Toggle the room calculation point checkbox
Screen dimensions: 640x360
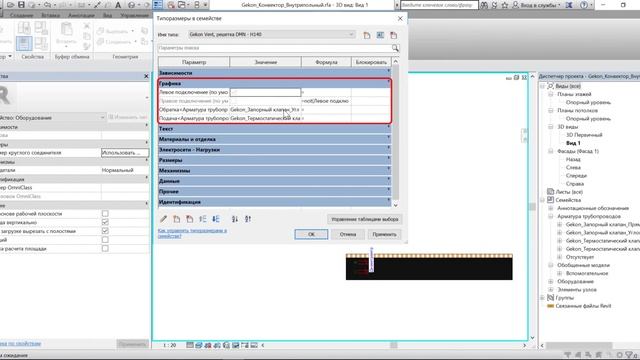pos(105,248)
